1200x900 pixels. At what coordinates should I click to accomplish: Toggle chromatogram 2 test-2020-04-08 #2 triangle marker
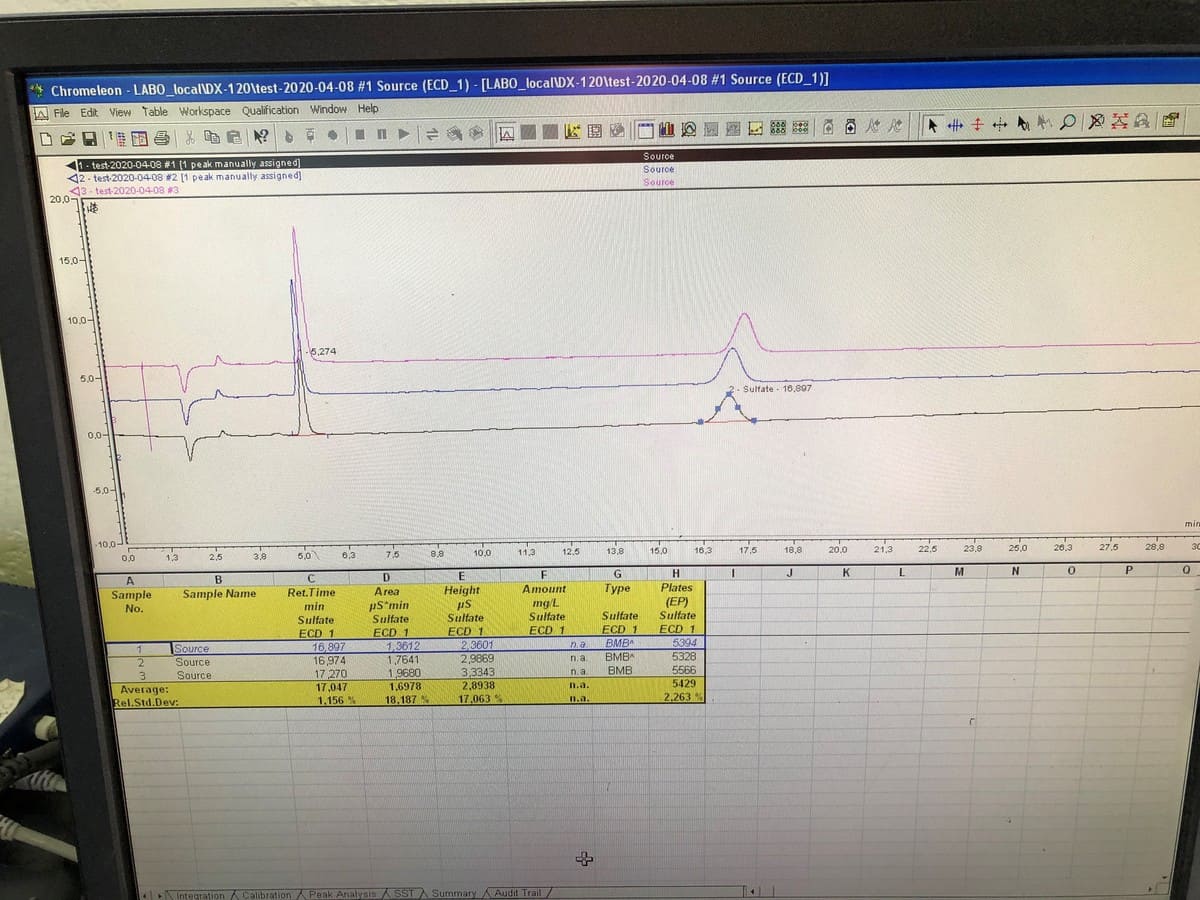pyautogui.click(x=72, y=176)
